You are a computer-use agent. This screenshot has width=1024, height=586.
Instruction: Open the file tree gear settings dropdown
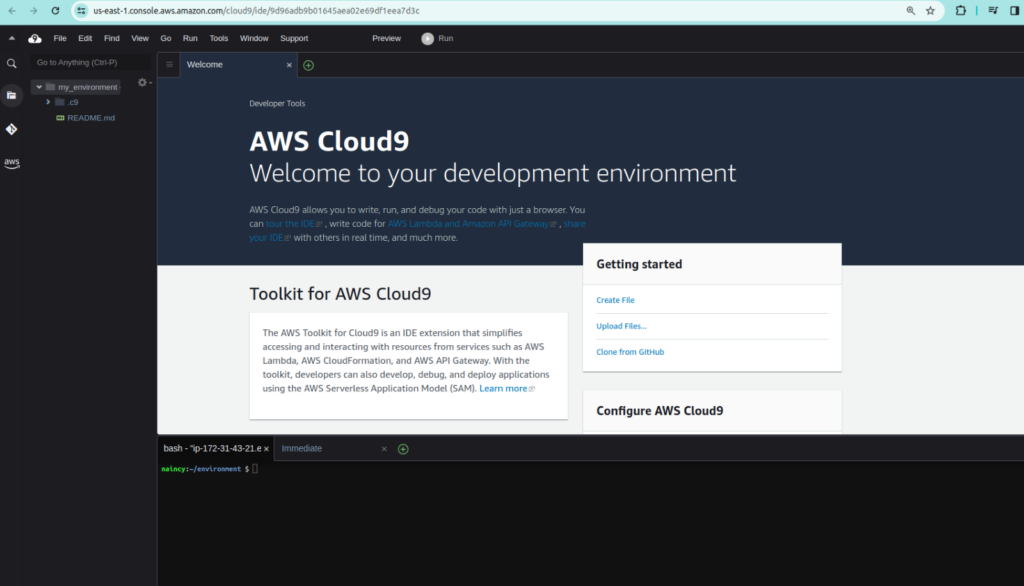tap(143, 83)
